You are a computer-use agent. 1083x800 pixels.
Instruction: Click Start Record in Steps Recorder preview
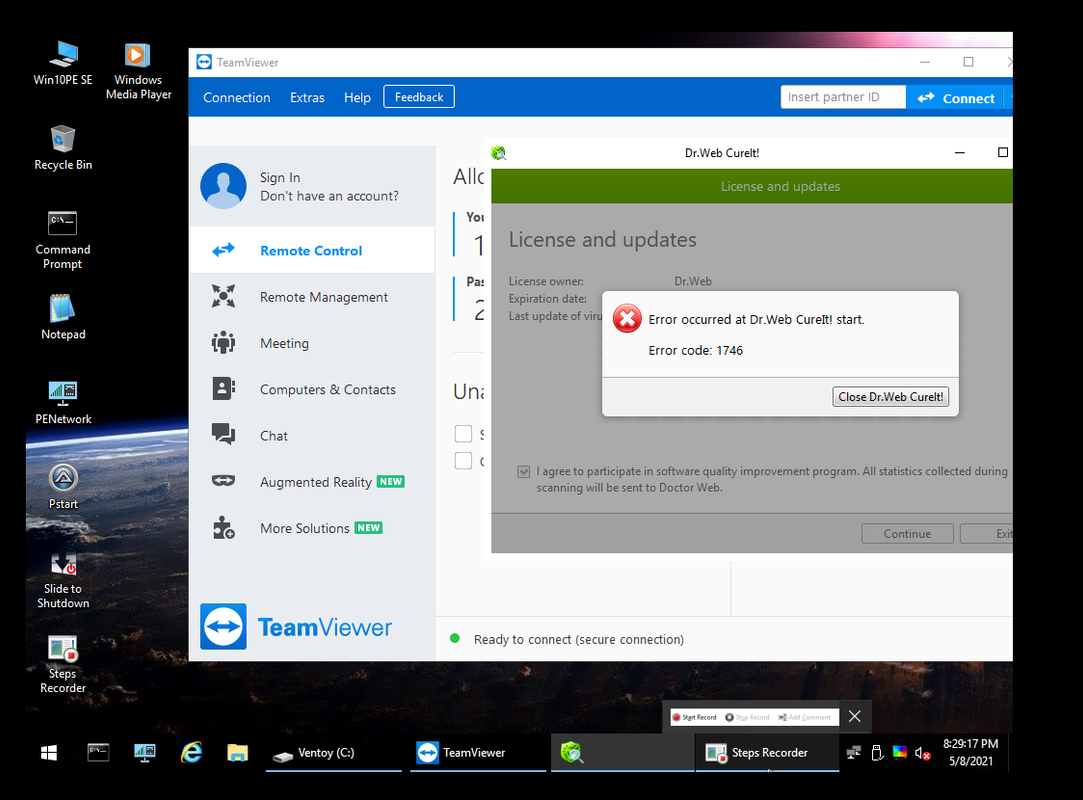[695, 717]
